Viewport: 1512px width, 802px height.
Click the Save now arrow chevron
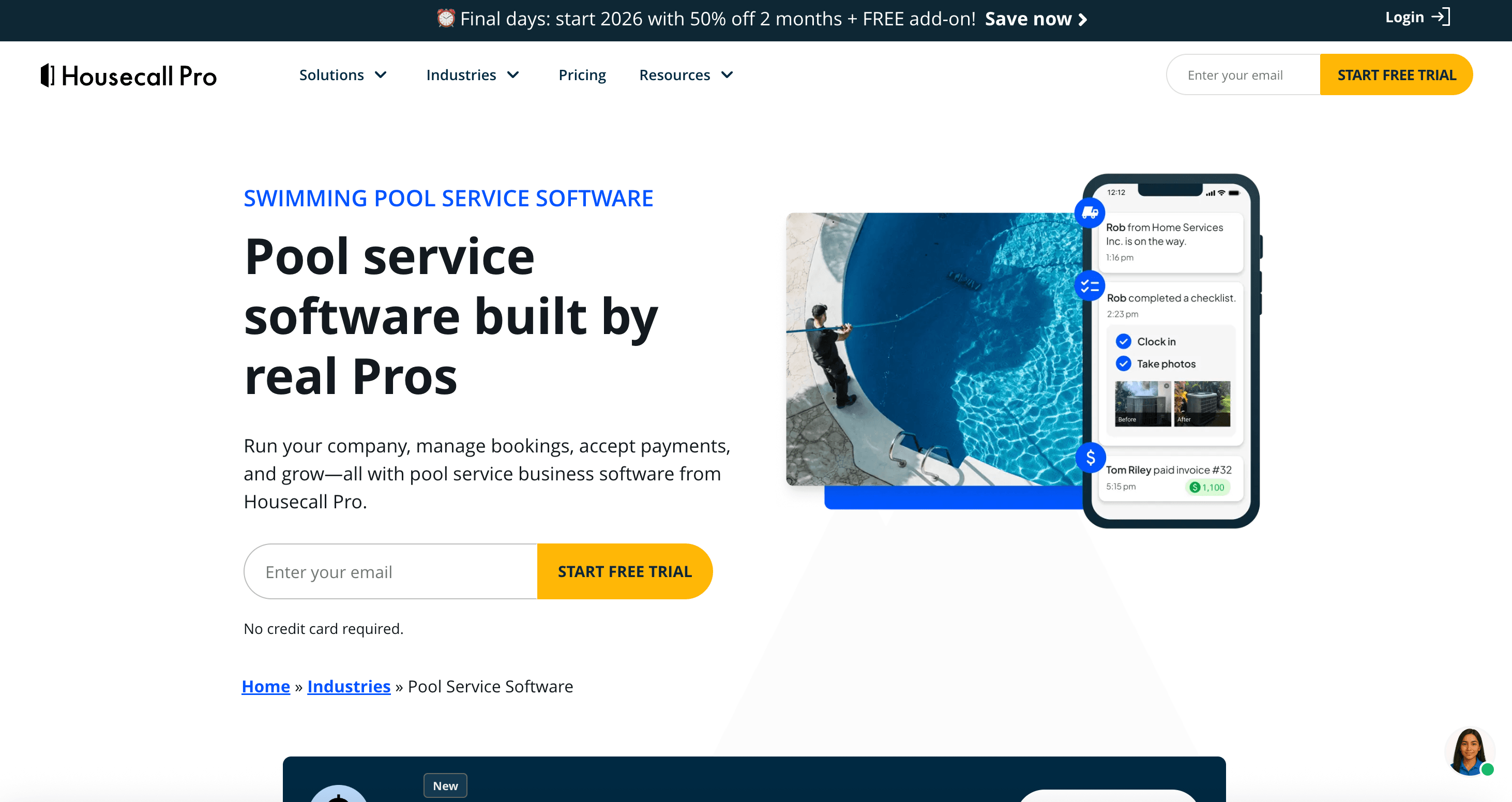pos(1083,20)
